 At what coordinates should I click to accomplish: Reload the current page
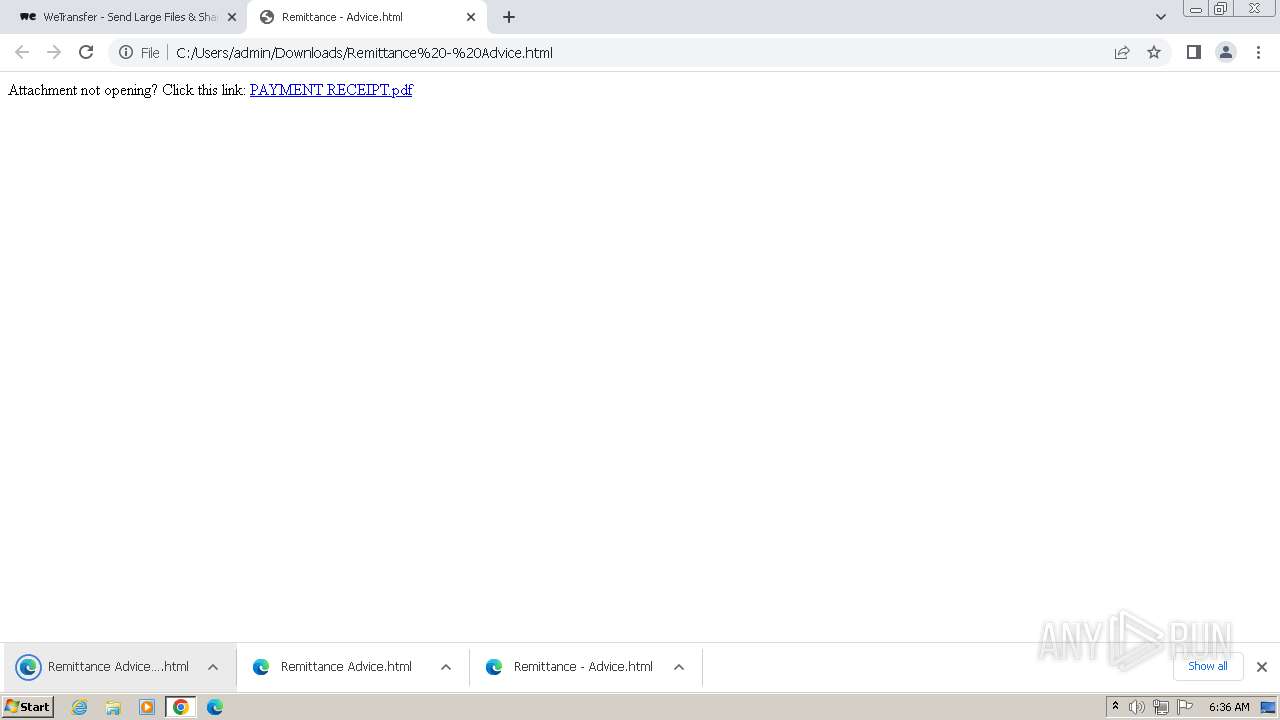point(86,53)
